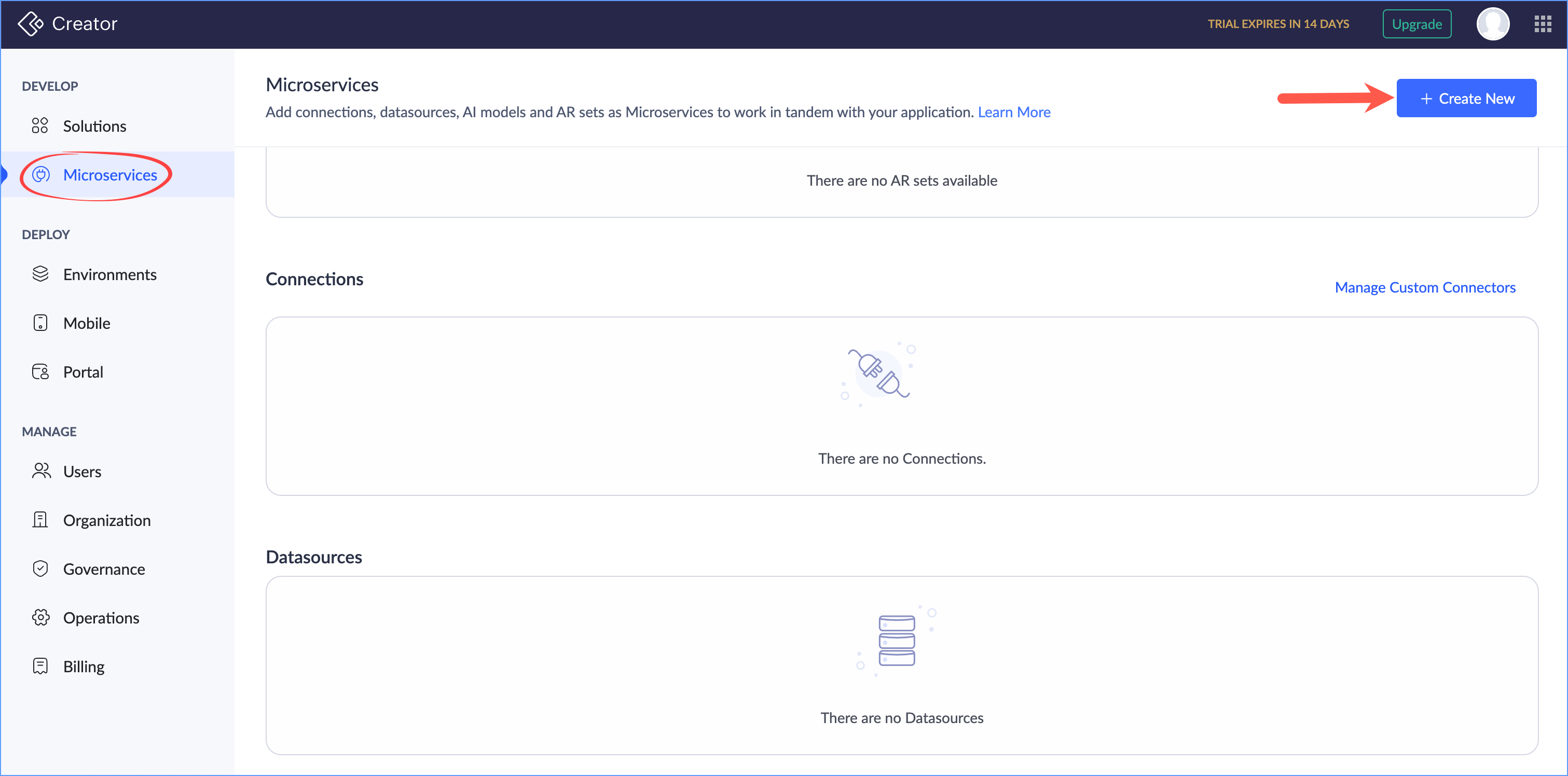Click the Microservices plug icon

(x=41, y=175)
